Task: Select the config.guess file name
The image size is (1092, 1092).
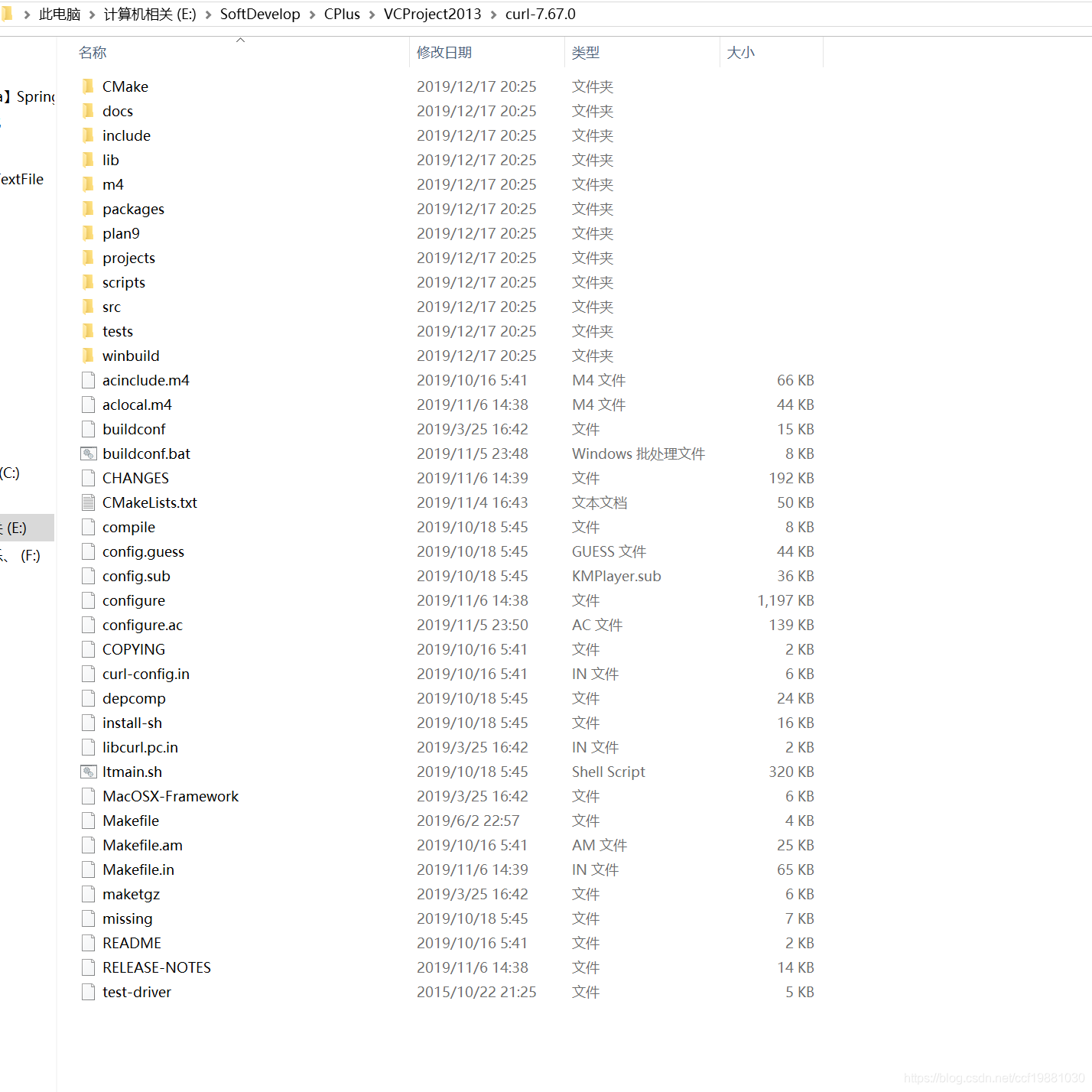Action: 143,551
